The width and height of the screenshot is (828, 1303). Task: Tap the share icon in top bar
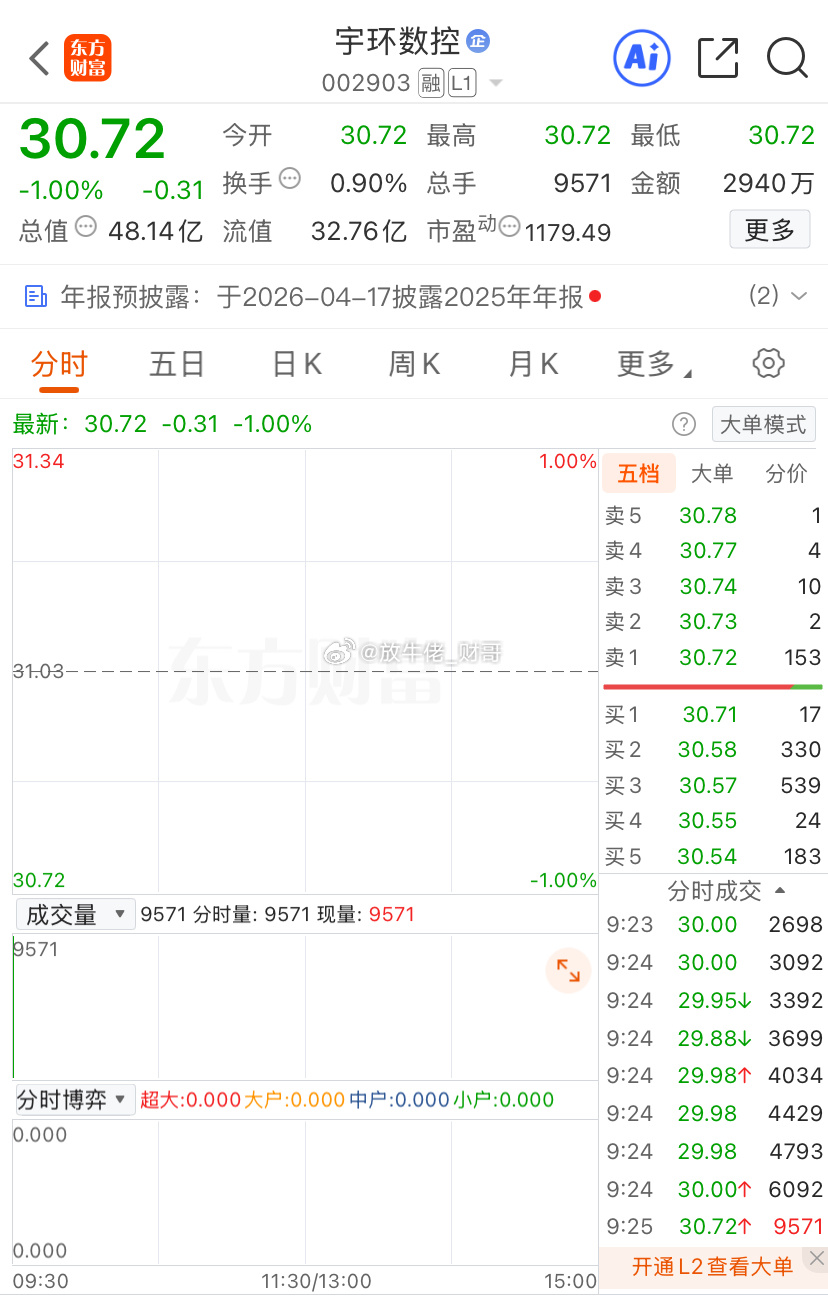click(718, 58)
